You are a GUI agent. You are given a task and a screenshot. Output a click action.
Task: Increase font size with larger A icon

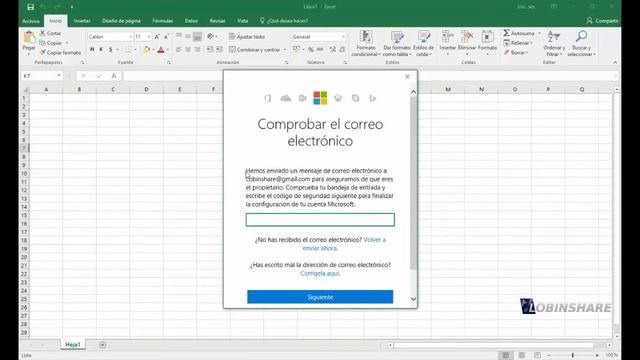[x=157, y=37]
